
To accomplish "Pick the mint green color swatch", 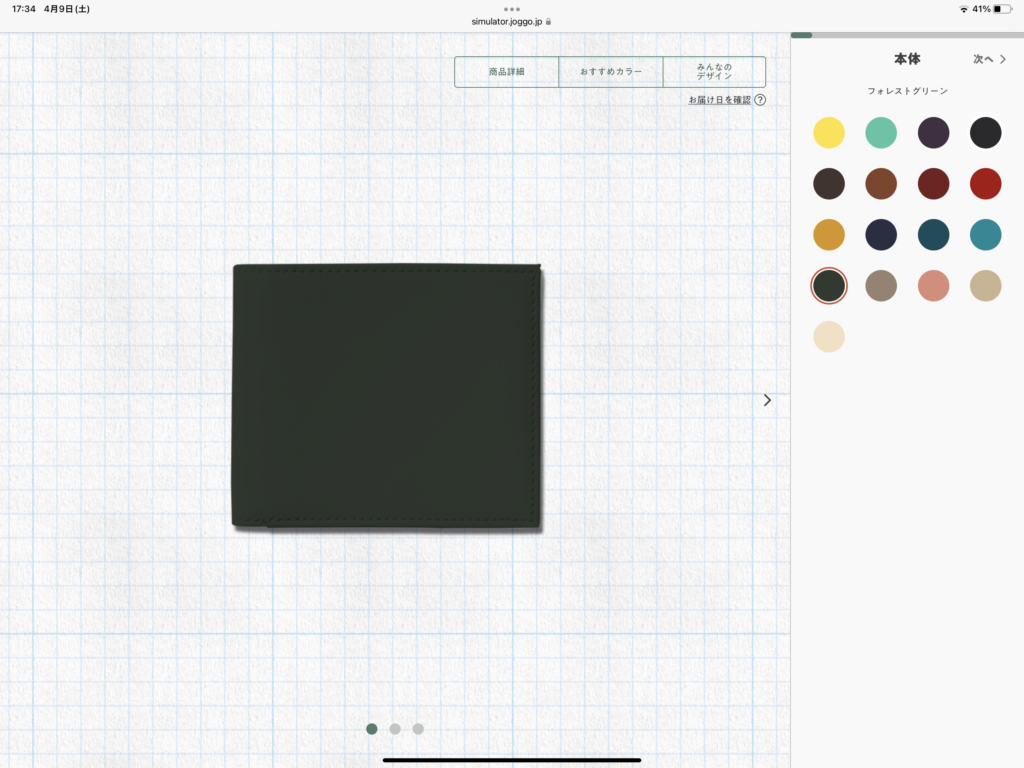I will [881, 133].
